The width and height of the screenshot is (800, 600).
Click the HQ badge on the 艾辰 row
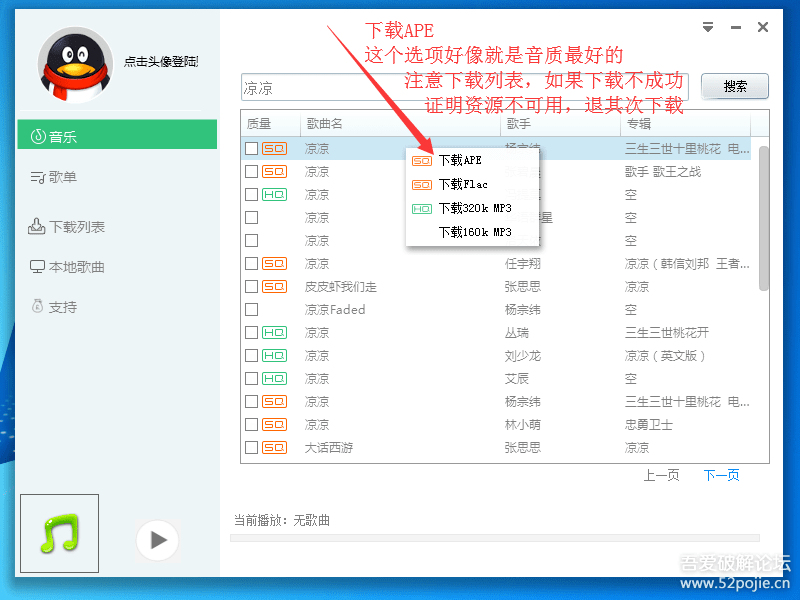[274, 379]
